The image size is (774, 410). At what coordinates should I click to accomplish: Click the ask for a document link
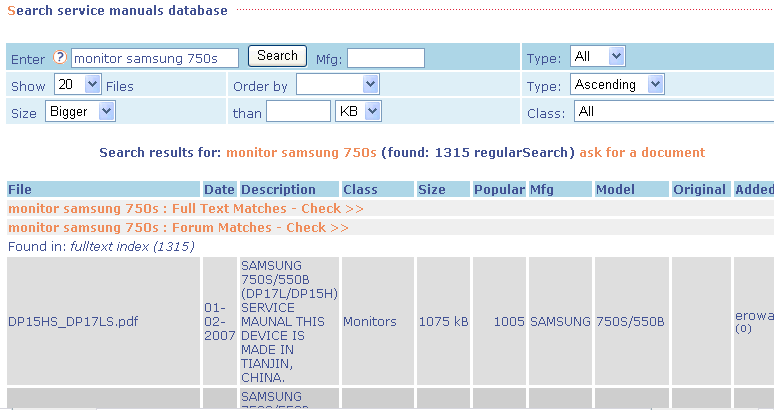[x=642, y=152]
